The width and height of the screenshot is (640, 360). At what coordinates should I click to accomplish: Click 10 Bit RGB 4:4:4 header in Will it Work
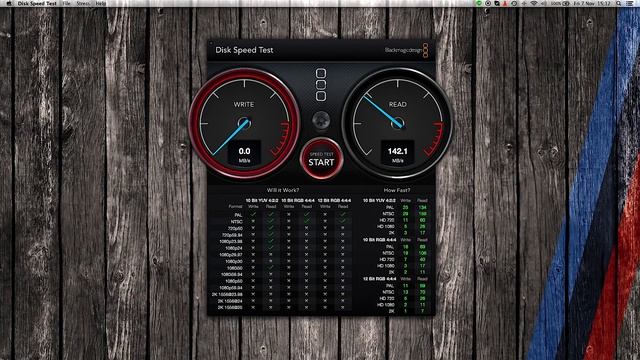[x=298, y=200]
